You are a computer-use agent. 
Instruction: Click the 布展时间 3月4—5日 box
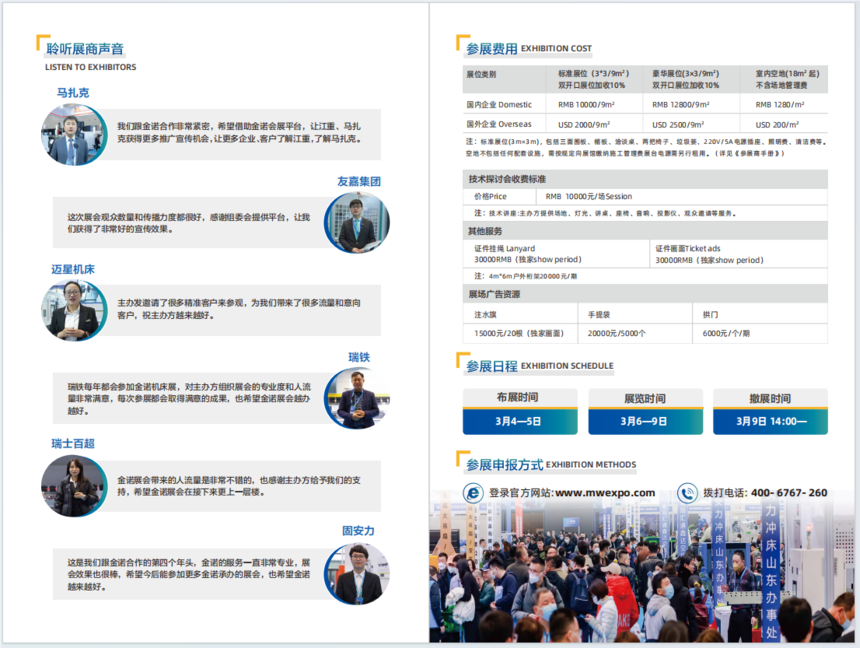(520, 412)
